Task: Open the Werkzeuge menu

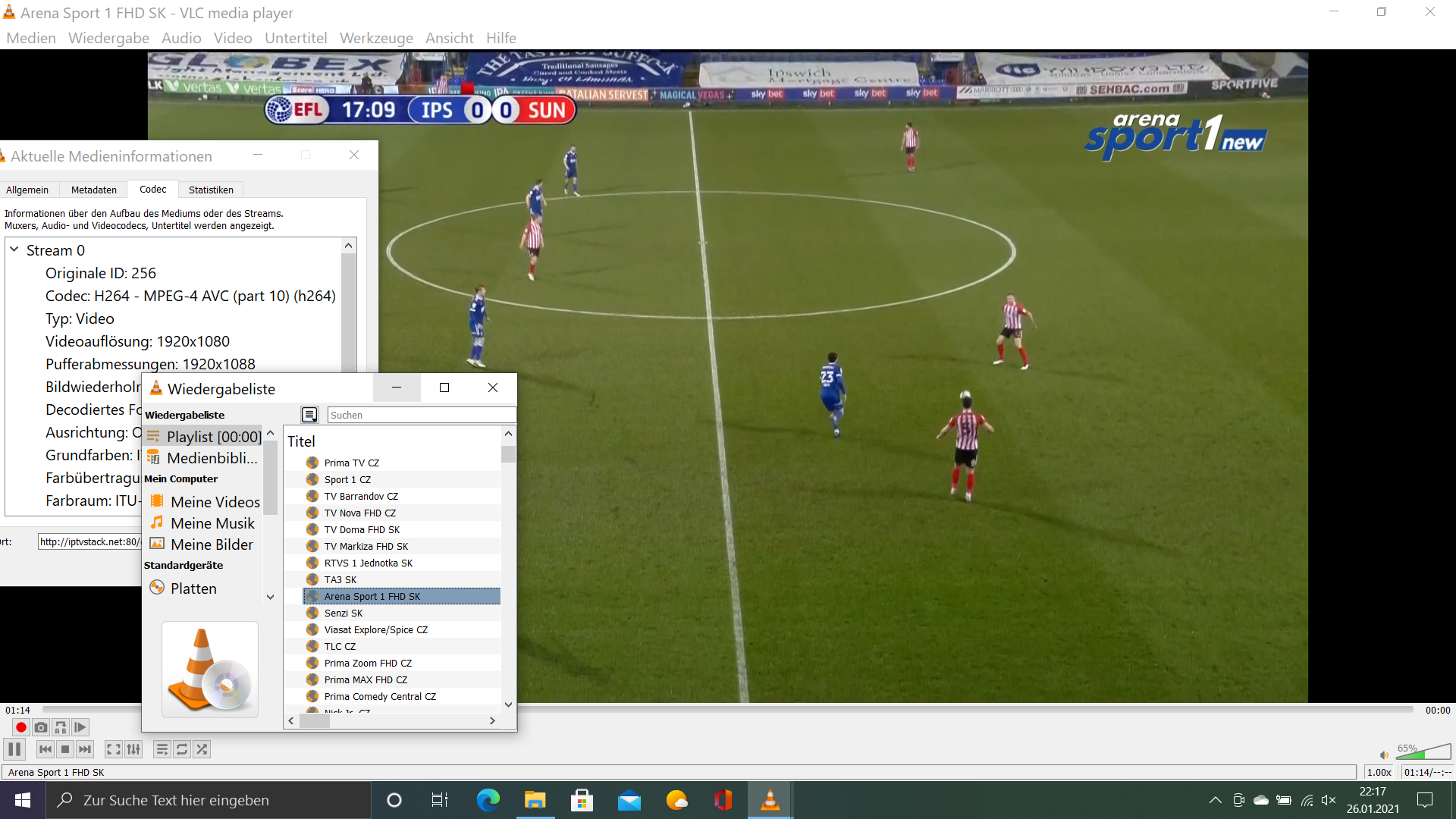Action: pos(376,38)
